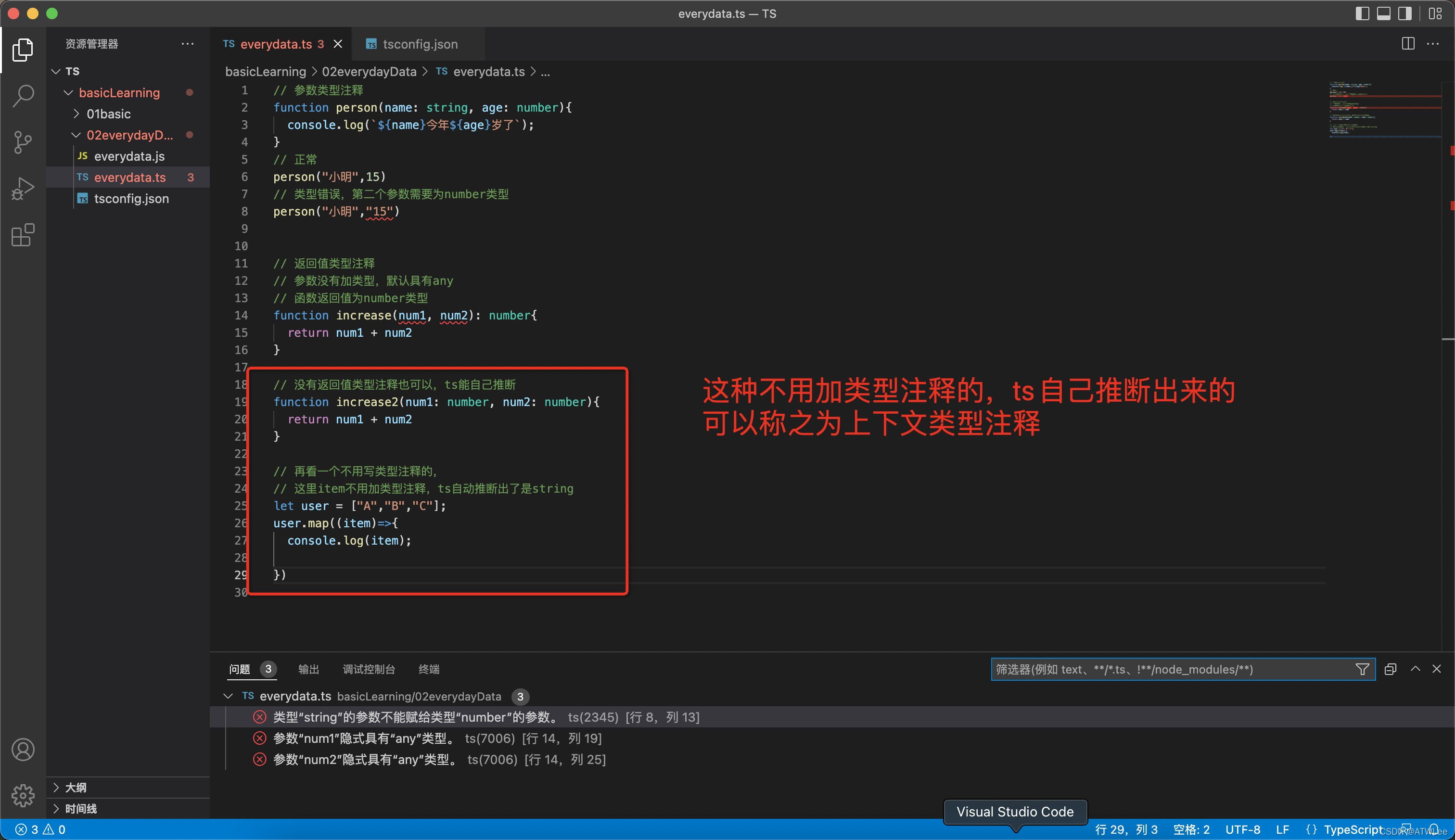The height and width of the screenshot is (840, 1455).
Task: Click line number 14 in the gutter
Action: (x=241, y=316)
